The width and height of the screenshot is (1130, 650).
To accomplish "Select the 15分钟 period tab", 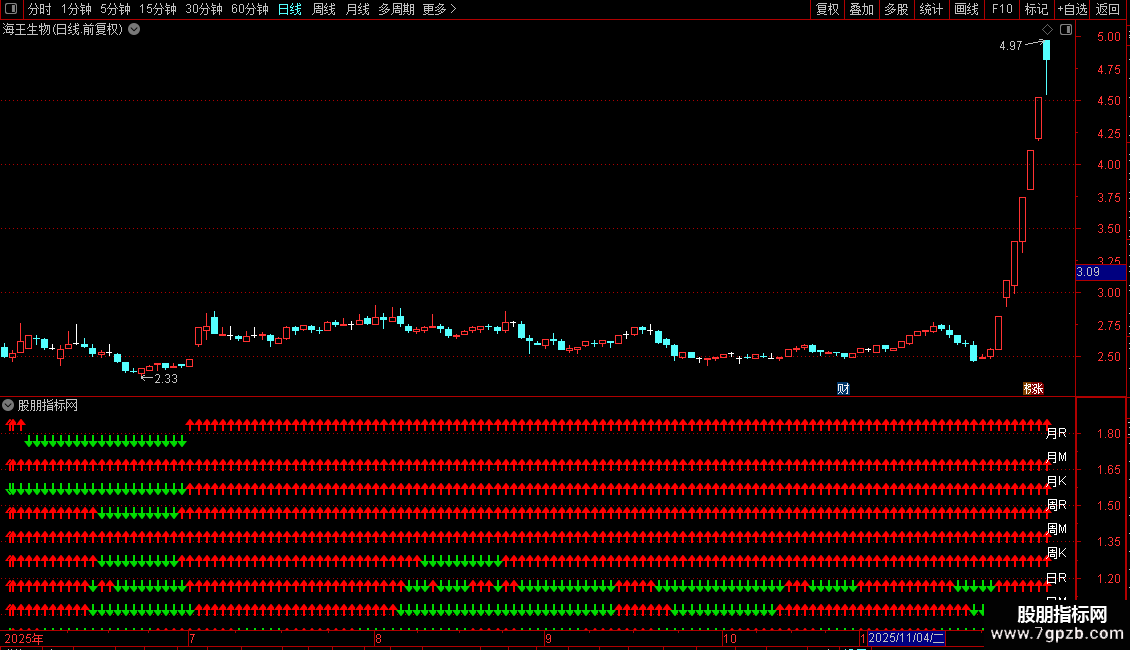I will tap(158, 9).
